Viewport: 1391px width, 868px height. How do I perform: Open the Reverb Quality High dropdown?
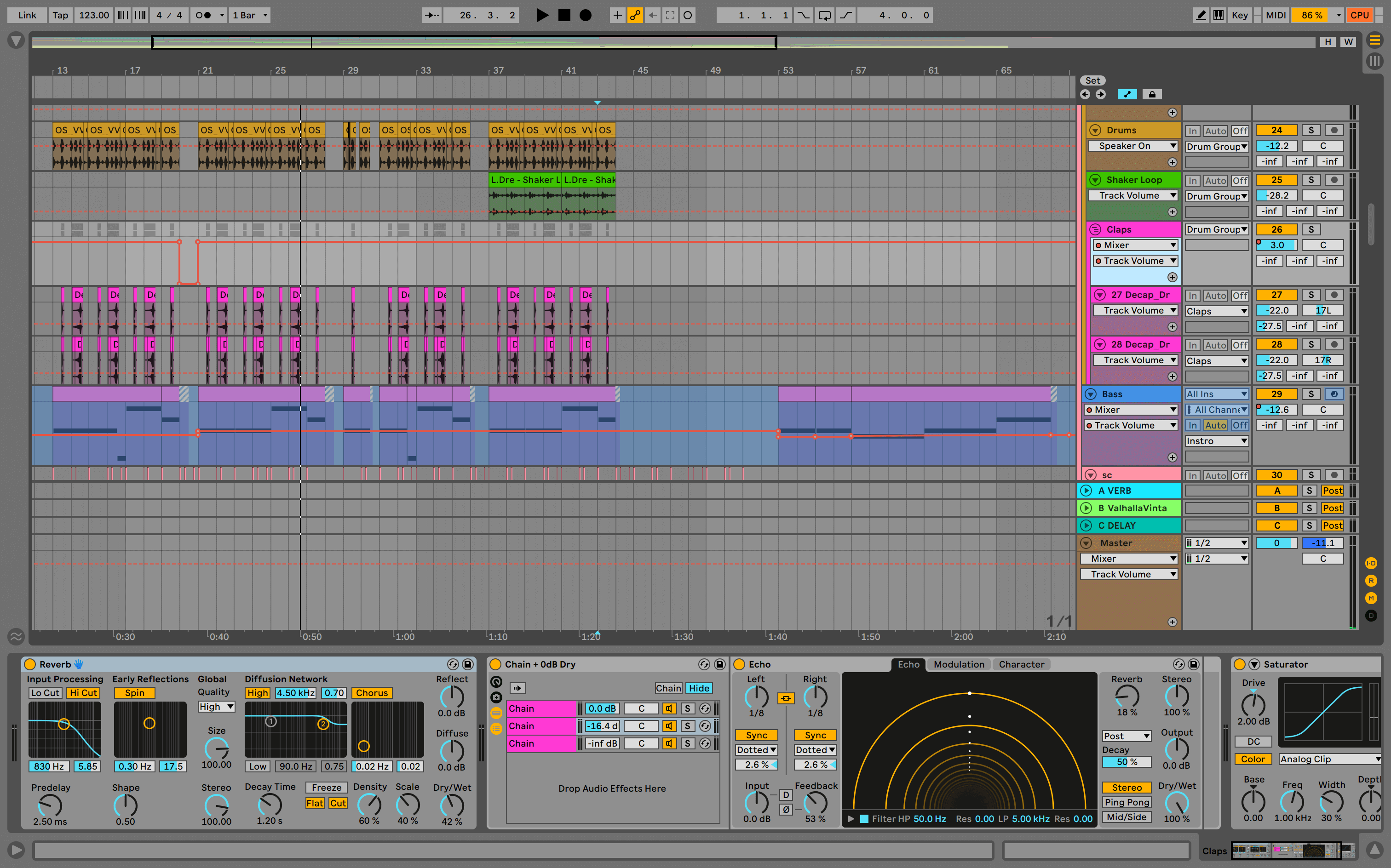tap(216, 707)
